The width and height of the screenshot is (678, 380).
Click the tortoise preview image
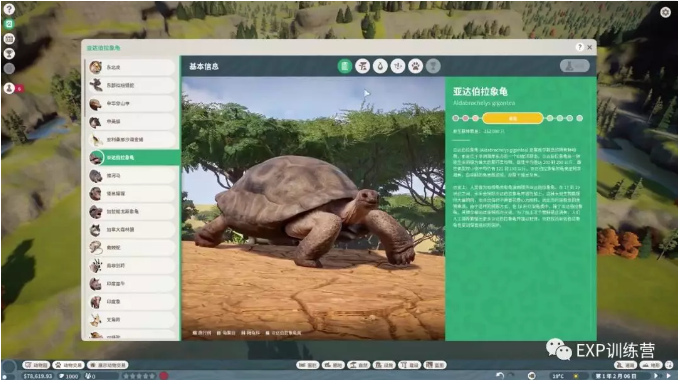click(x=313, y=208)
